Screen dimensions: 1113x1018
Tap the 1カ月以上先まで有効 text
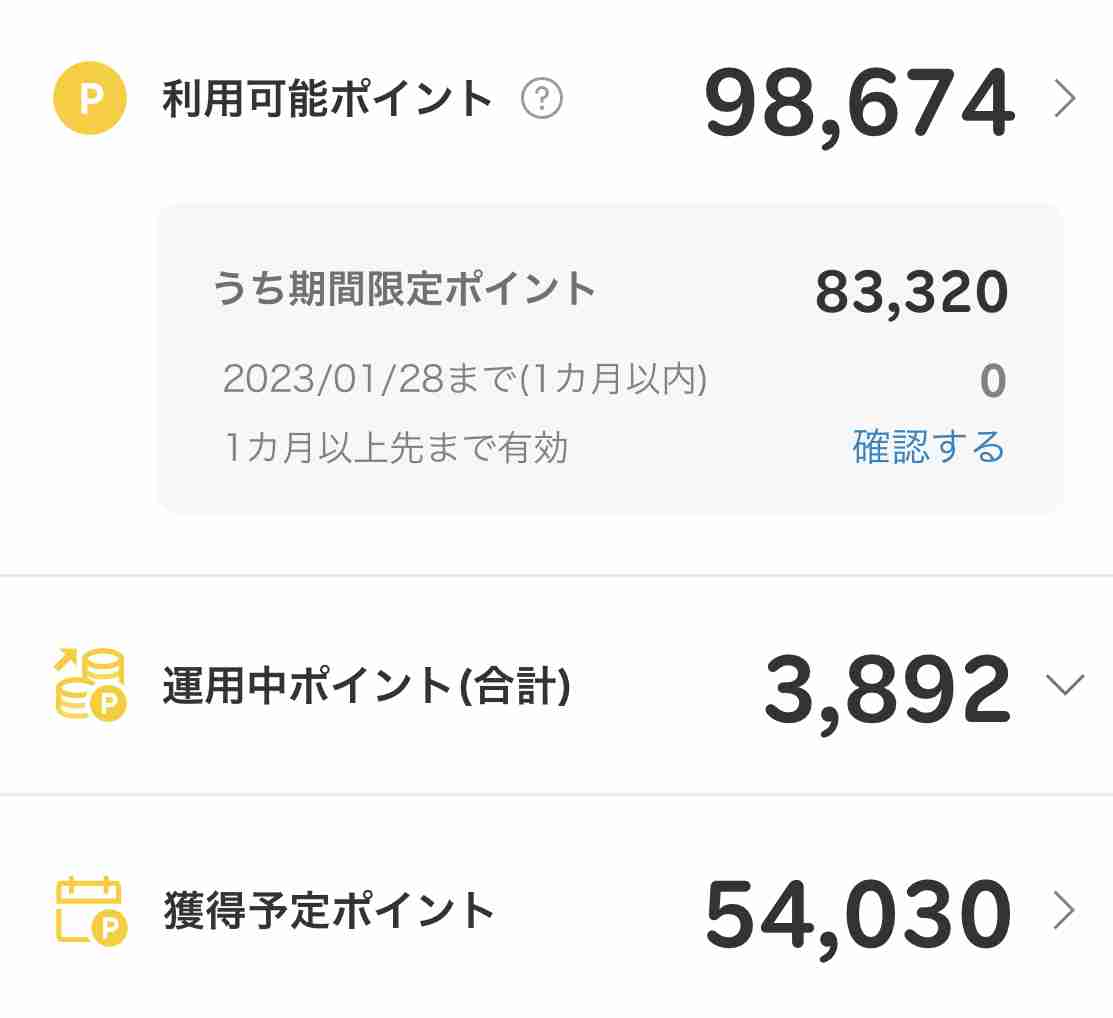click(396, 447)
